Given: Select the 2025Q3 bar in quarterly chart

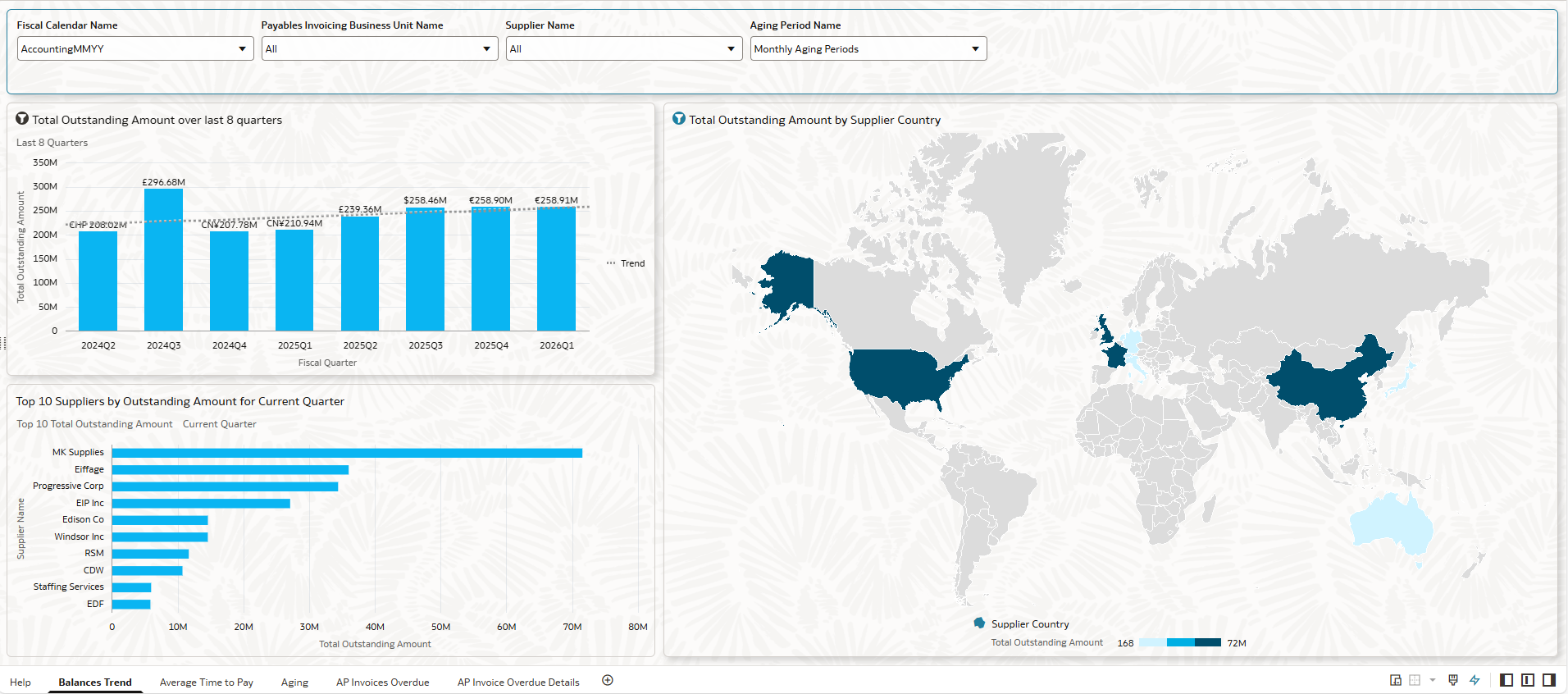Looking at the screenshot, I should click(x=425, y=269).
